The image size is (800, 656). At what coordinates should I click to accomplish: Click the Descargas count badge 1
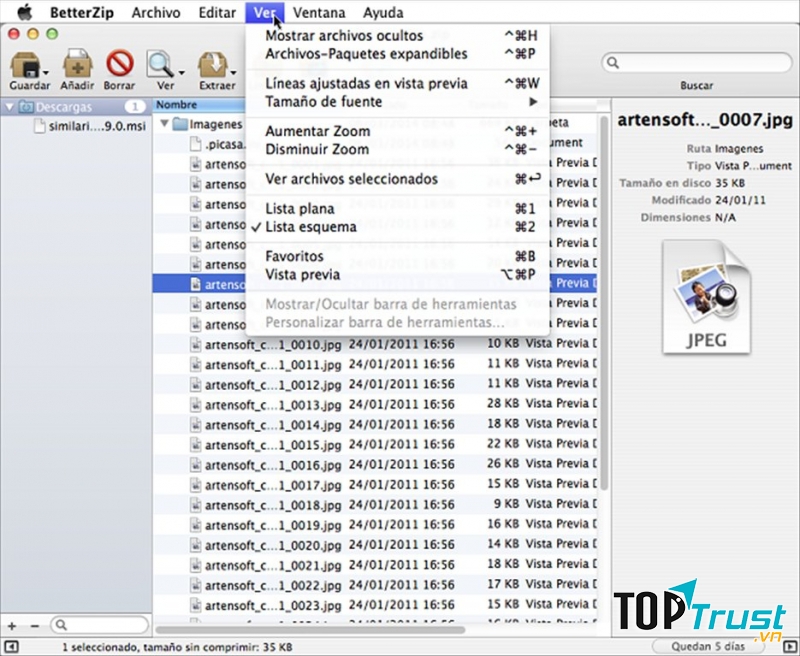(135, 107)
